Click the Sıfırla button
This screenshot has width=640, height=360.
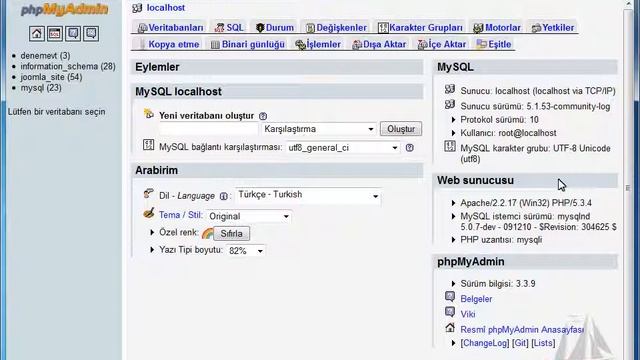point(231,233)
